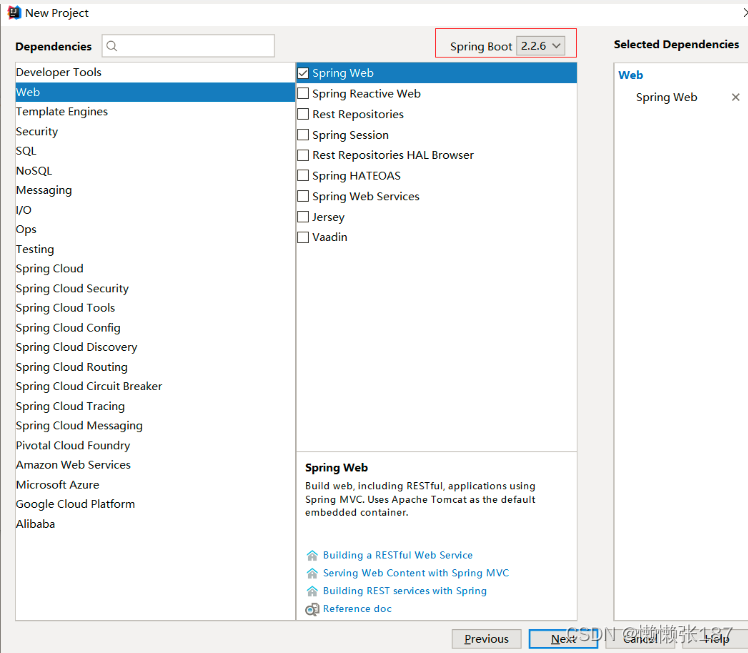Choose Spring Cloud Config category

tap(155, 328)
